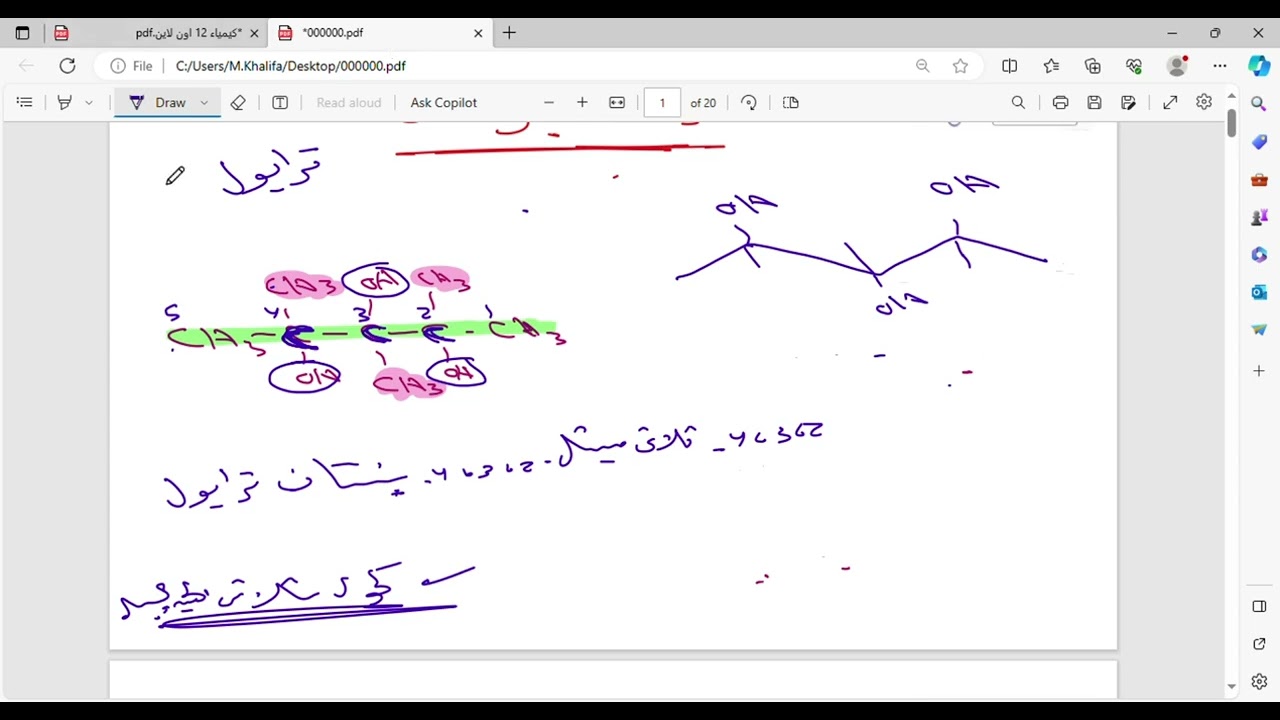The height and width of the screenshot is (720, 1280).
Task: Select the Erase tool
Action: coord(238,102)
